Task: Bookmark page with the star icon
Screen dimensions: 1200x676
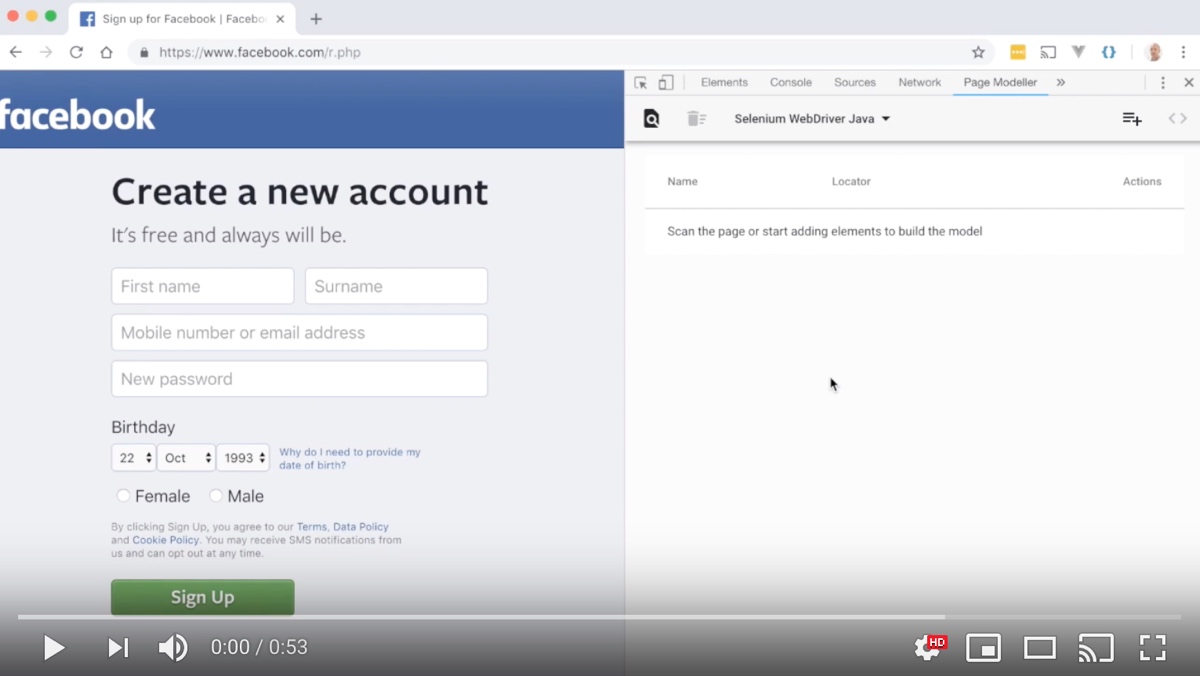Action: pyautogui.click(x=978, y=52)
